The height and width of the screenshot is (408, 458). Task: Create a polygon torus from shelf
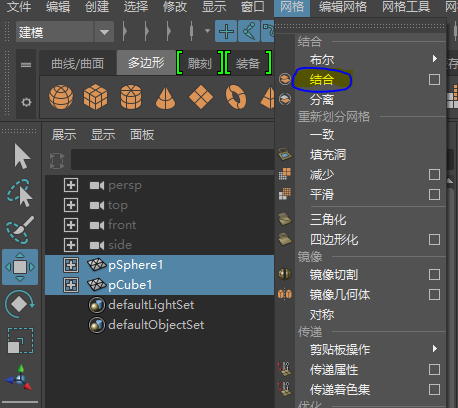point(236,97)
